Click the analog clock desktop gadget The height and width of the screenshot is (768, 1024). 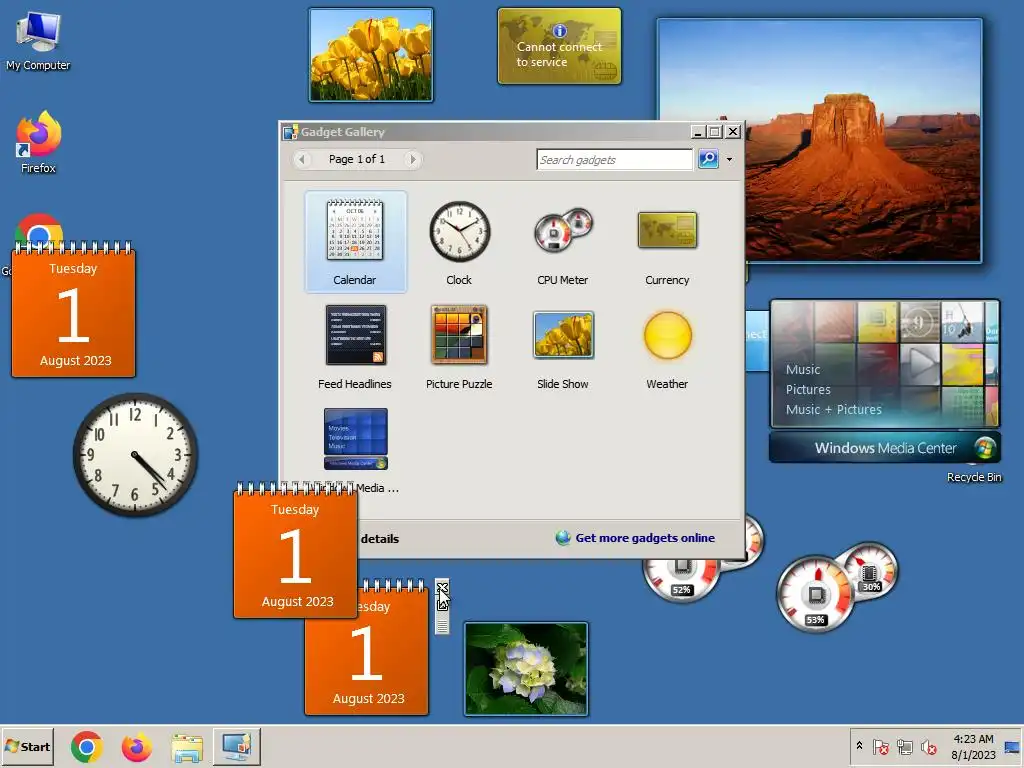(135, 455)
